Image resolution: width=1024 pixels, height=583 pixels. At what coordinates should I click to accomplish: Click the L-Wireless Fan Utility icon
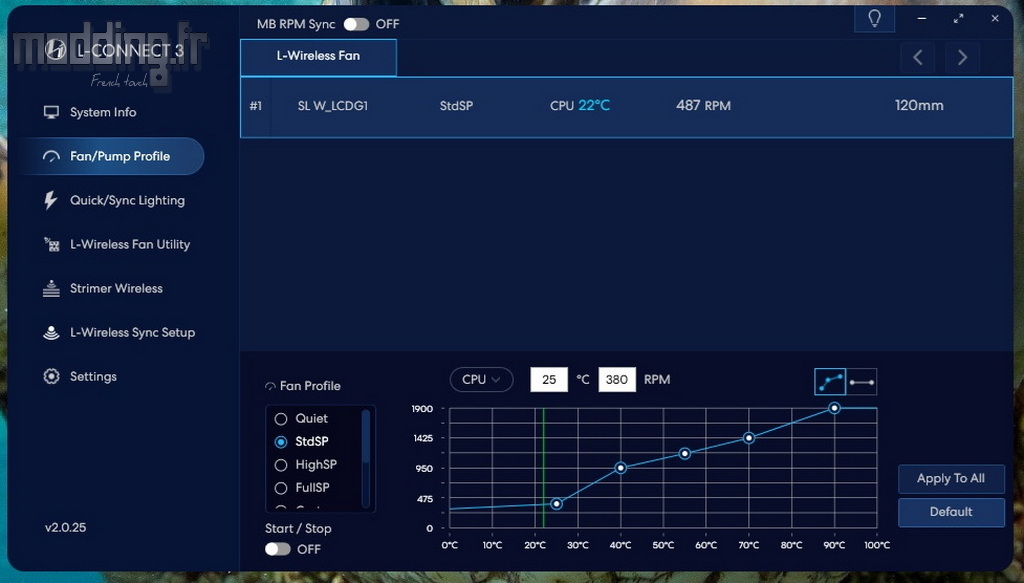[51, 244]
